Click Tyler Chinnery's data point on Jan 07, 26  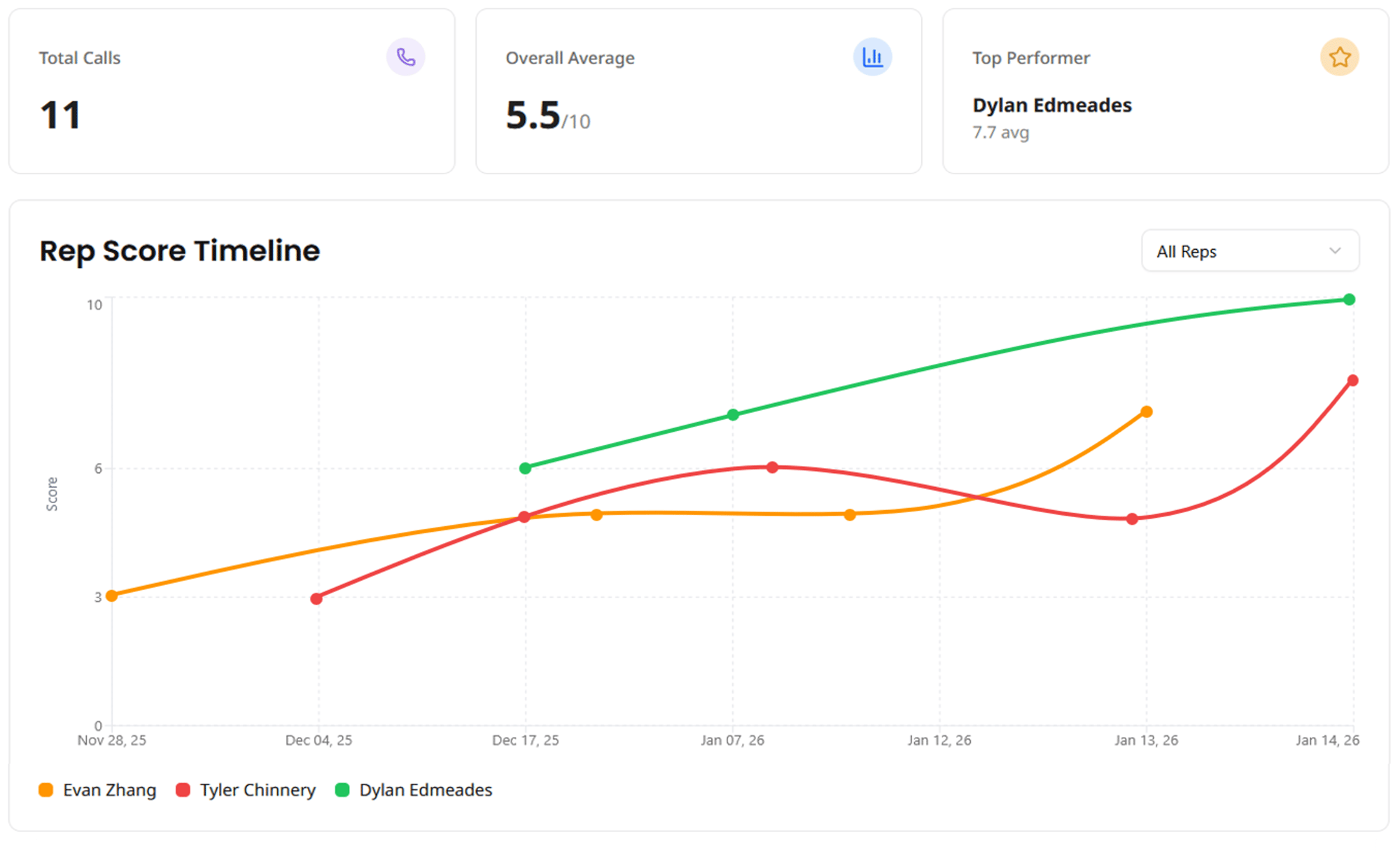[x=772, y=466]
